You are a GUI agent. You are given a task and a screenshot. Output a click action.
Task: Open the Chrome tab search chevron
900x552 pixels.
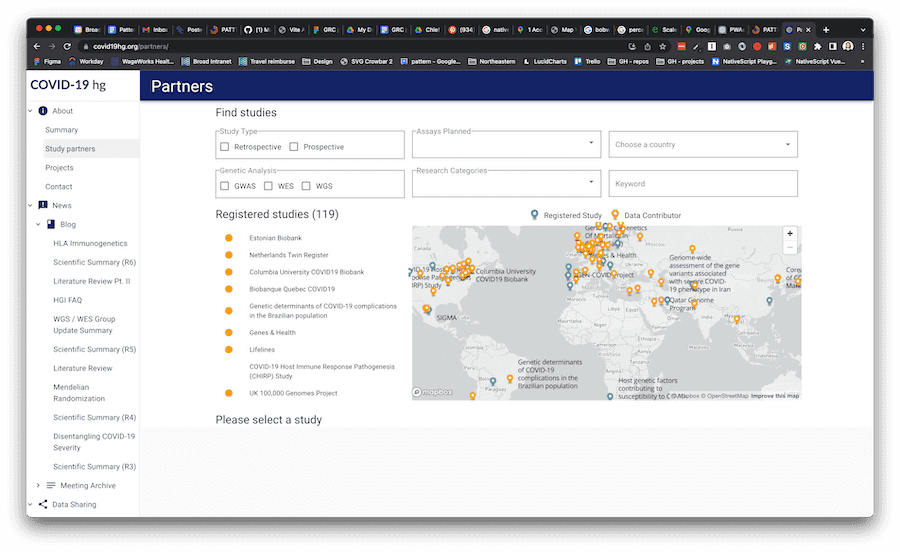coord(863,30)
